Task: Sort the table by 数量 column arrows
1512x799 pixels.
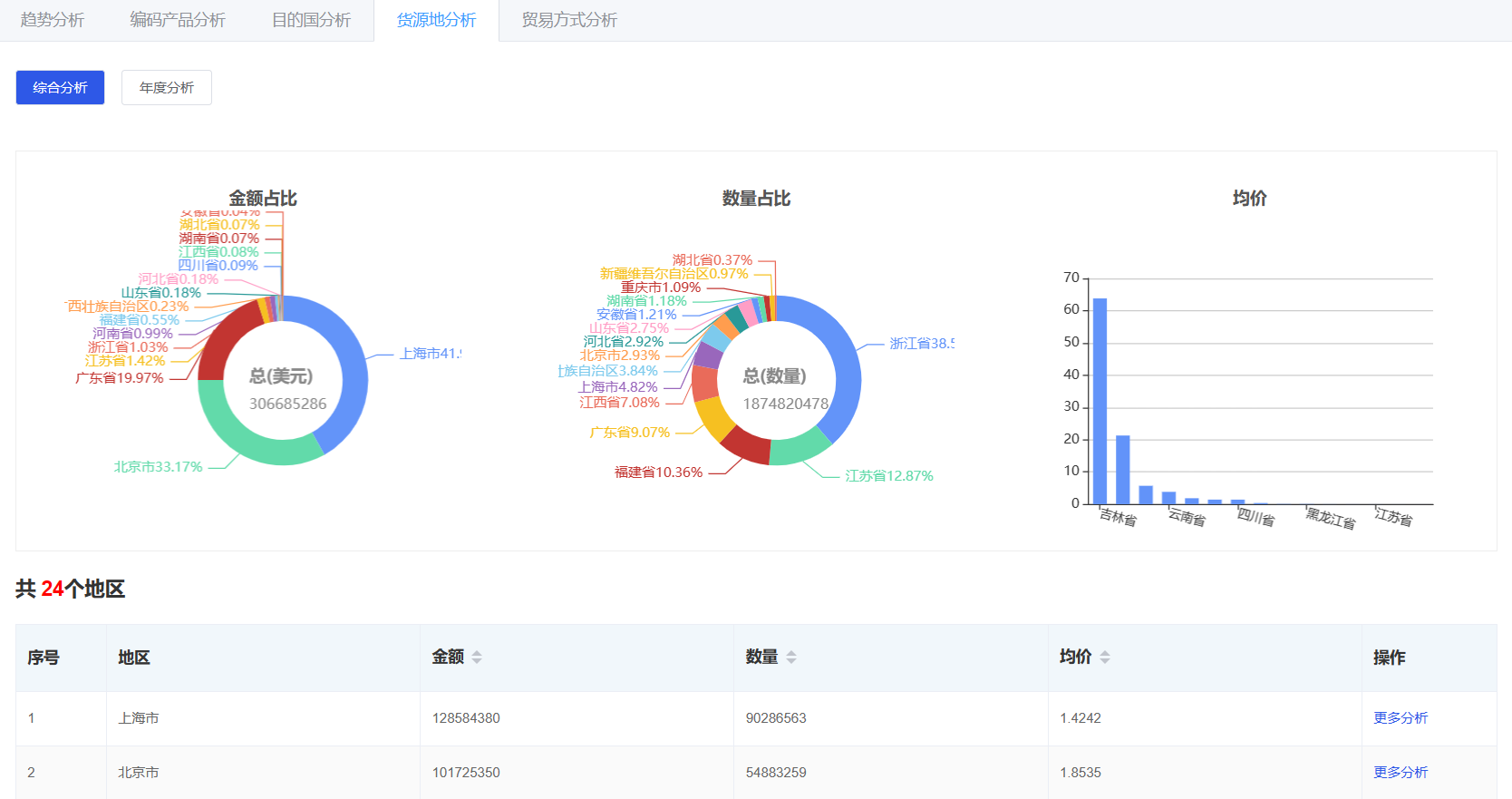Action: [790, 658]
